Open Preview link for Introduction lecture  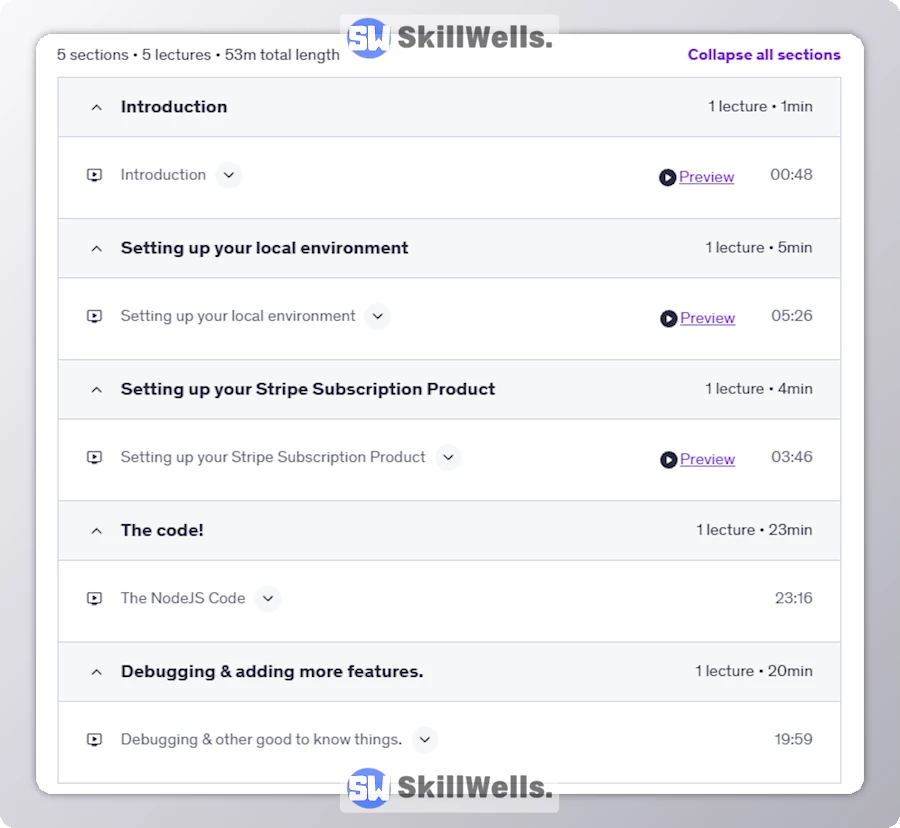(707, 177)
